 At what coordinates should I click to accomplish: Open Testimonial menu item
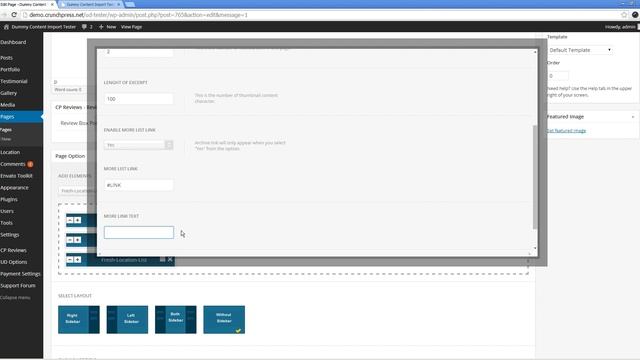click(x=14, y=81)
